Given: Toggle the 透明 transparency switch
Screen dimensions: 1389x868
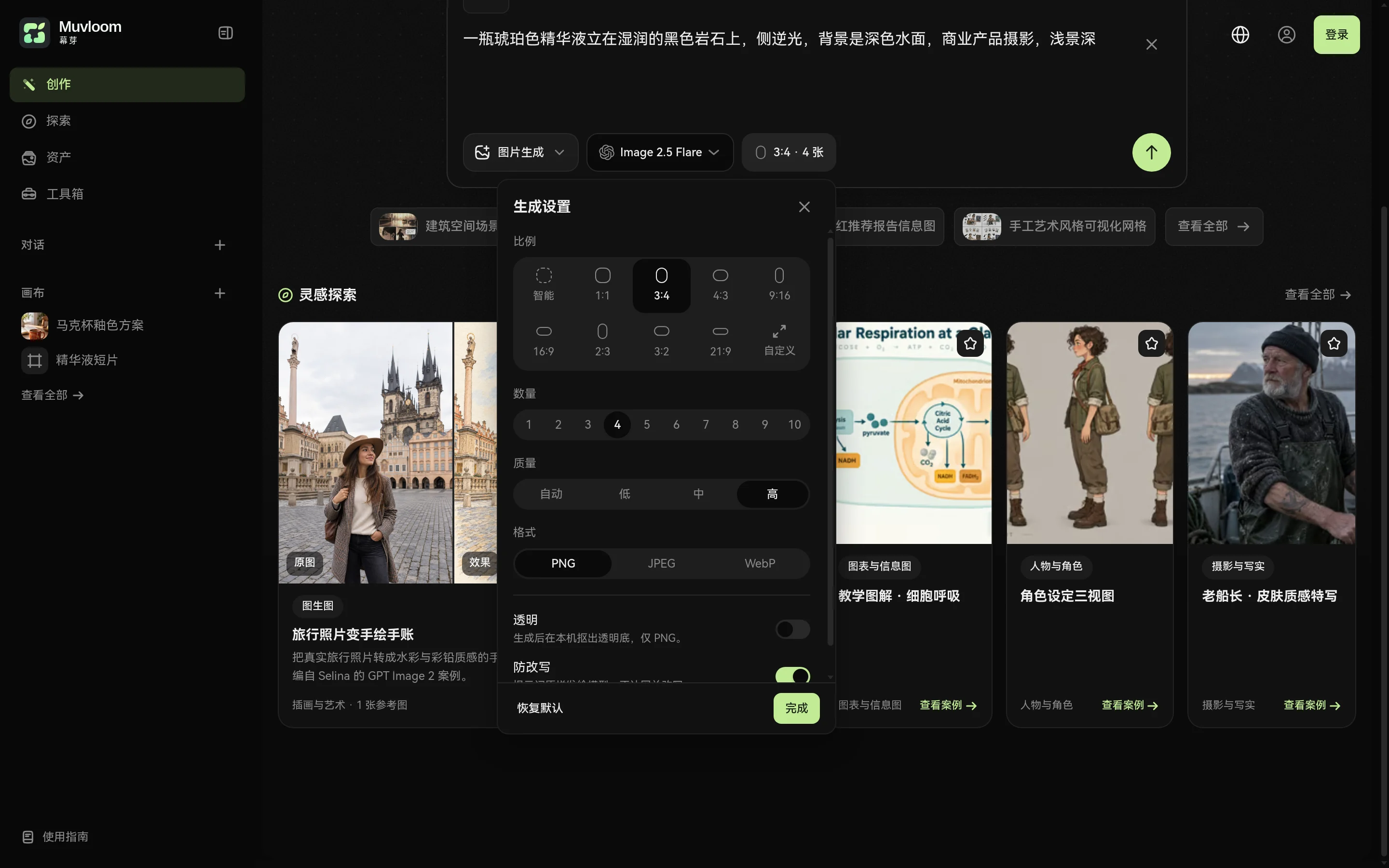Looking at the screenshot, I should click(x=793, y=629).
